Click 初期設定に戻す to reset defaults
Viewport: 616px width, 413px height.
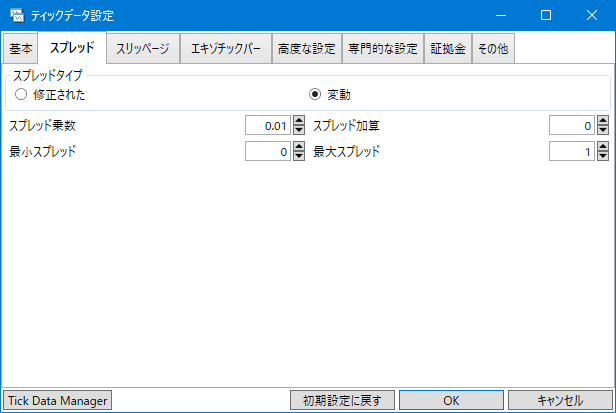[342, 400]
